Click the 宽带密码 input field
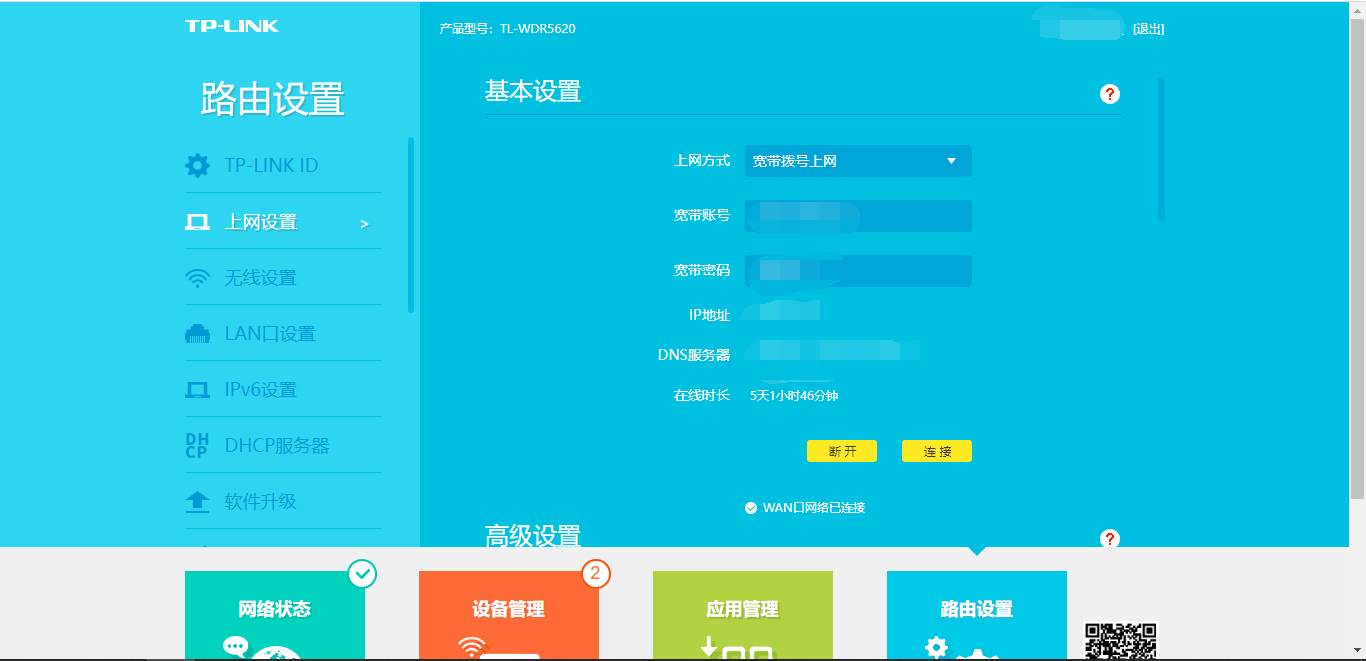 (858, 271)
